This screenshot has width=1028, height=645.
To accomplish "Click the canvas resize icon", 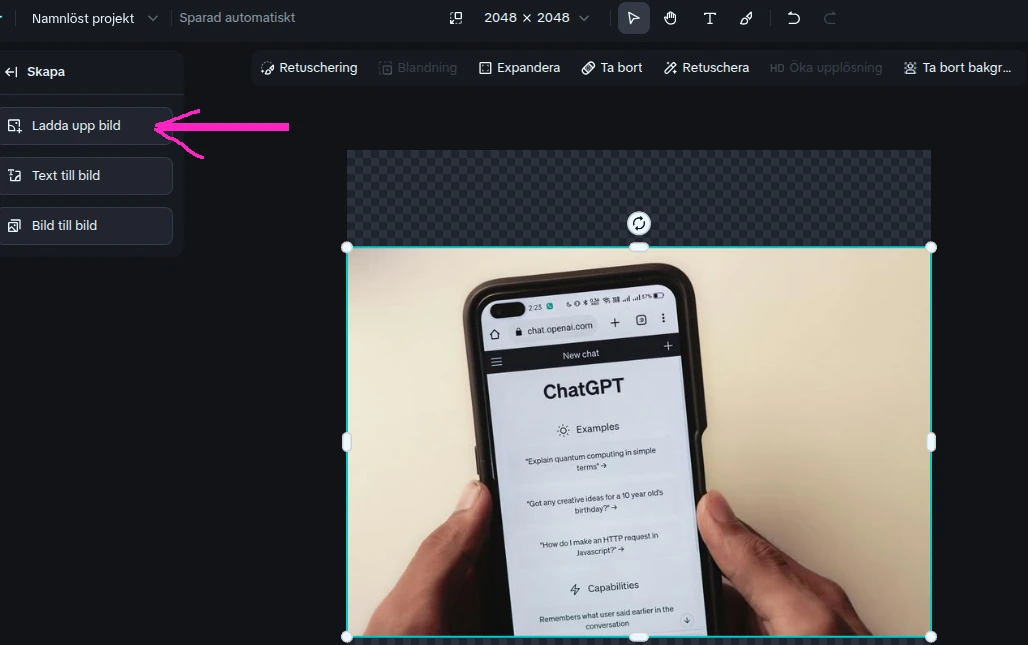I will [456, 18].
